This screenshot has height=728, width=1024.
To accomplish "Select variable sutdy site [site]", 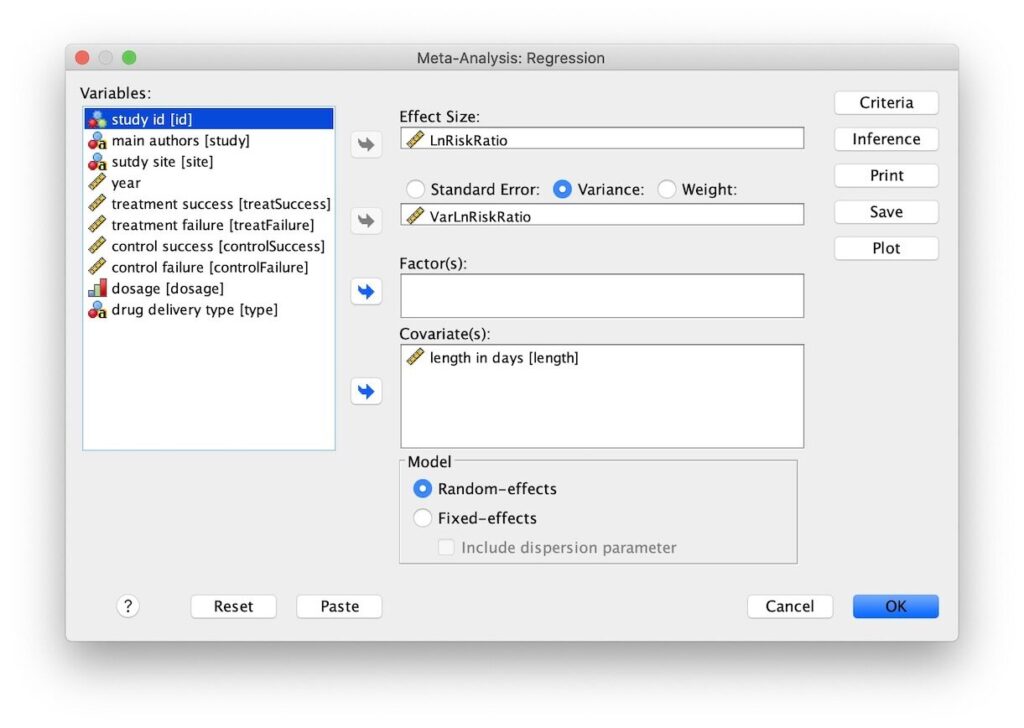I will (209, 161).
